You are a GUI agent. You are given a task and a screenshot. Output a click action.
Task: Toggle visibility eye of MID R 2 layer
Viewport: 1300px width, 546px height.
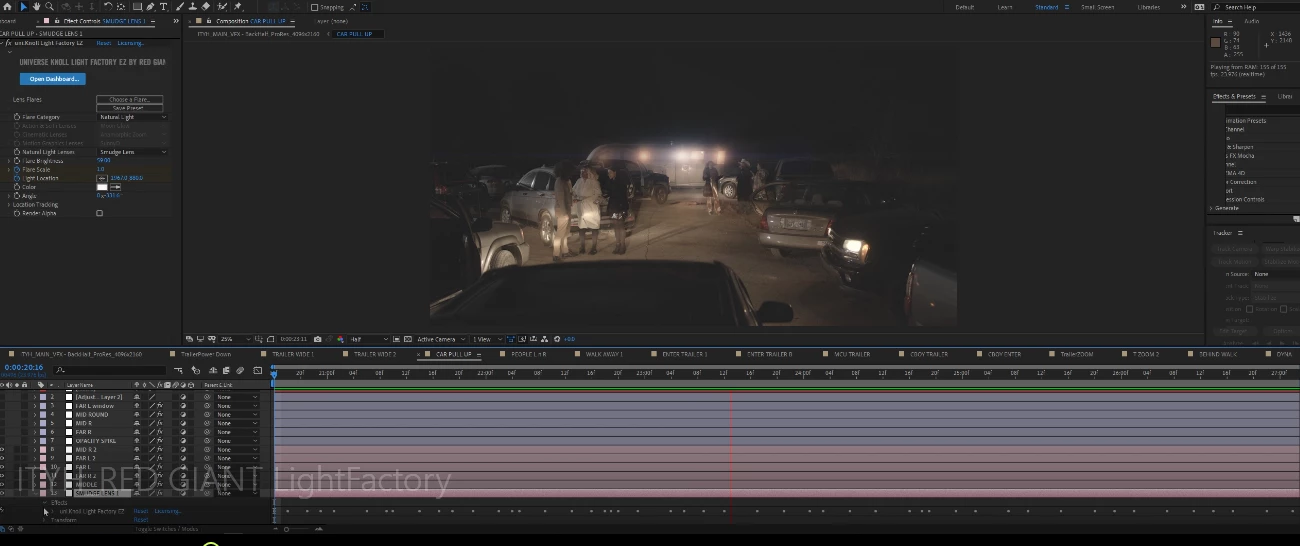tap(2, 449)
